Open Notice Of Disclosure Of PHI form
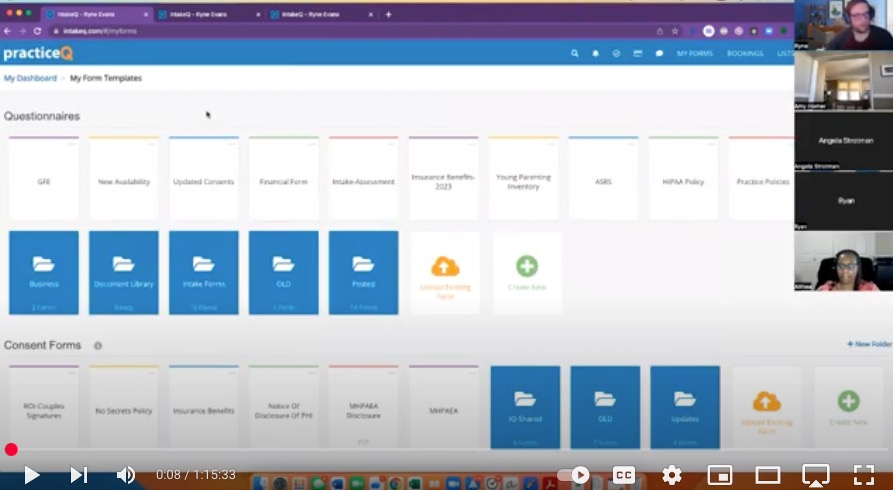893x490 pixels. (284, 407)
